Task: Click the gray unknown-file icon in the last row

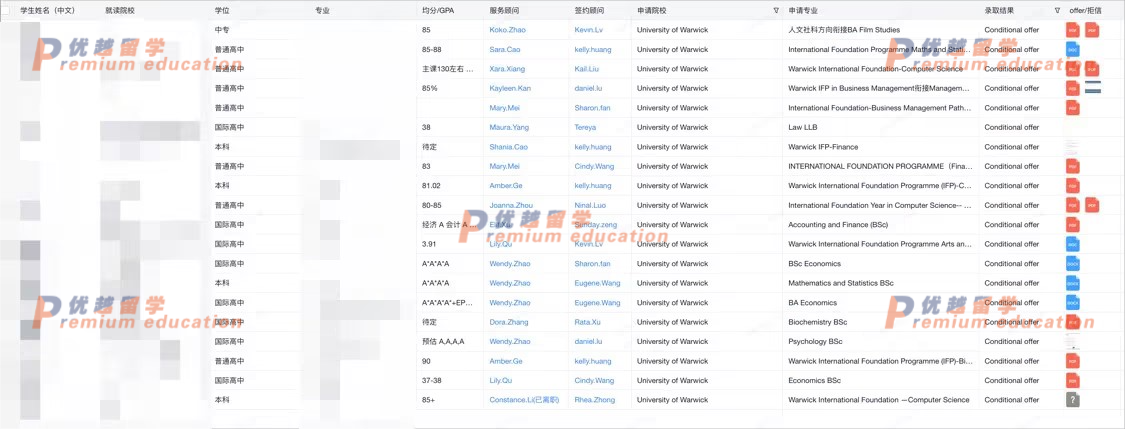Action: coord(1072,400)
